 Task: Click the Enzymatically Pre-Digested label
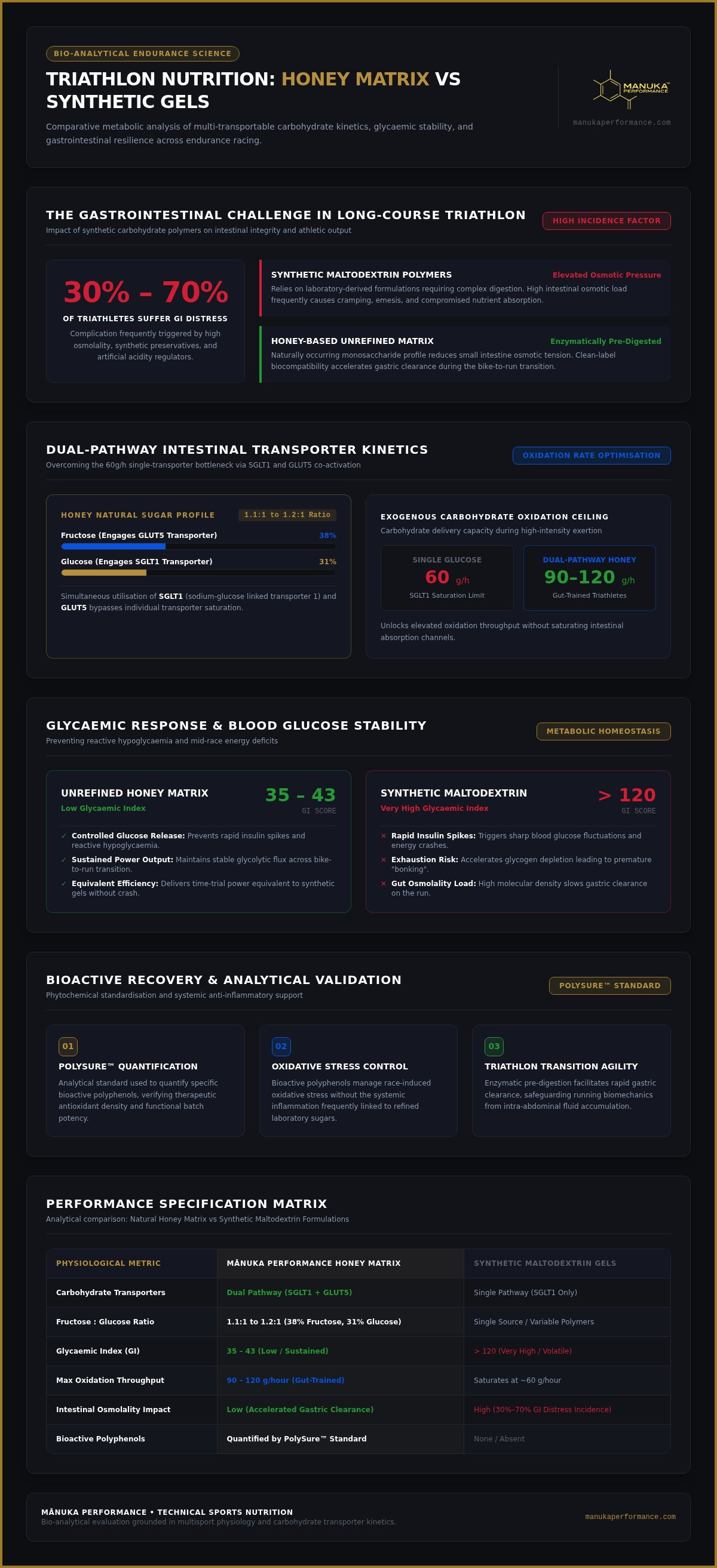(605, 342)
